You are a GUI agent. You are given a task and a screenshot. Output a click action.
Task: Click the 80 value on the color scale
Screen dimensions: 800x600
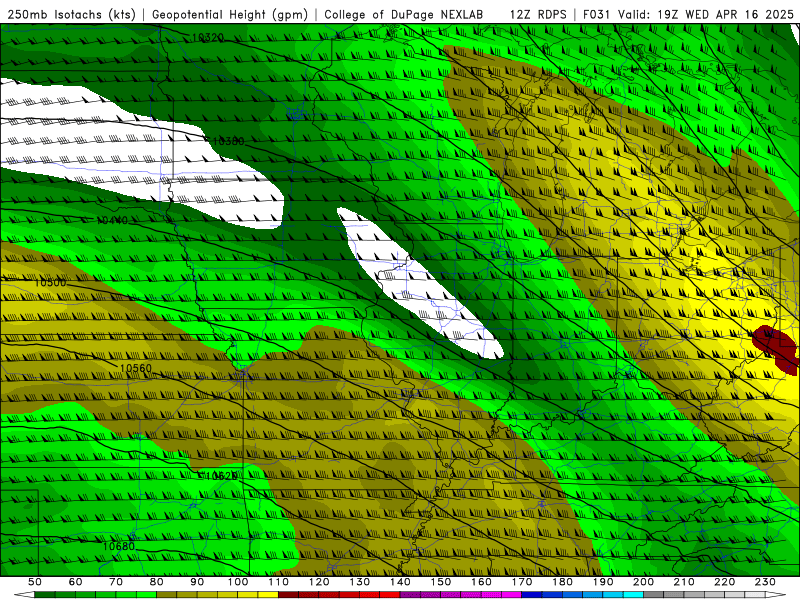(x=157, y=582)
